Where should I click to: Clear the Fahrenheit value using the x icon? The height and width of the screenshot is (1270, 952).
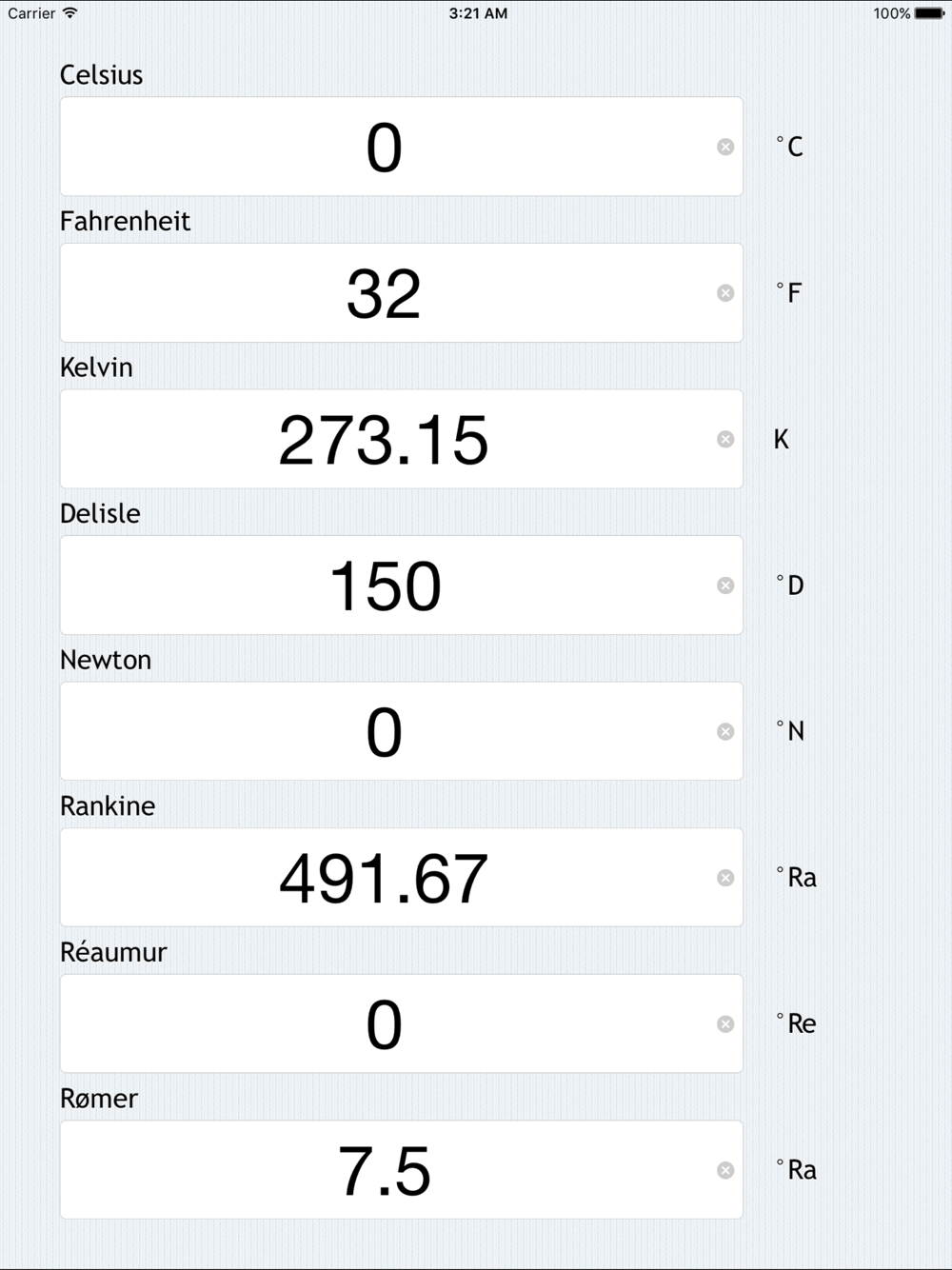pos(725,293)
